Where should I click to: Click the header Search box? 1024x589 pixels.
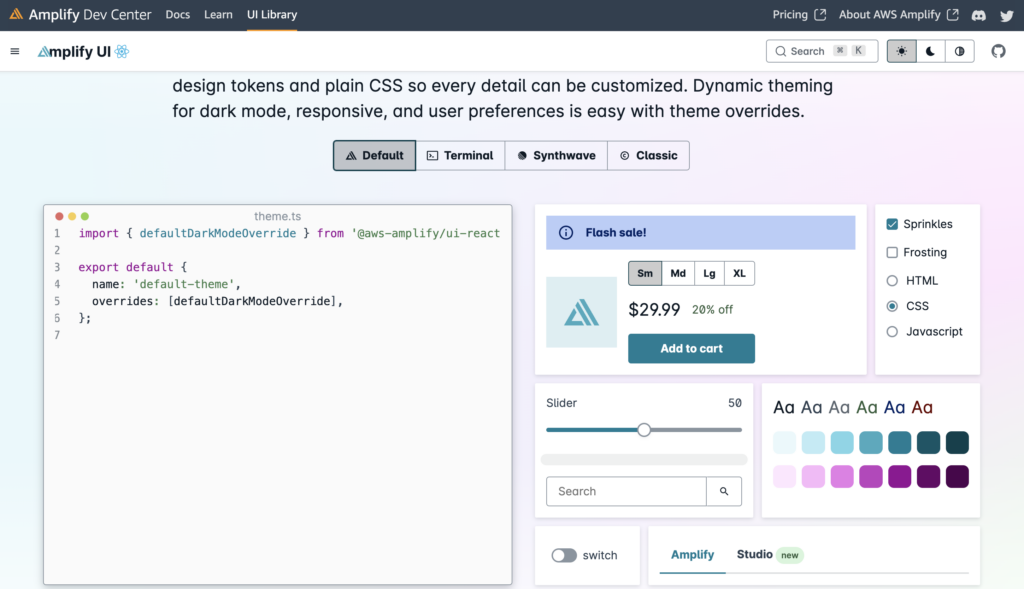click(x=822, y=51)
